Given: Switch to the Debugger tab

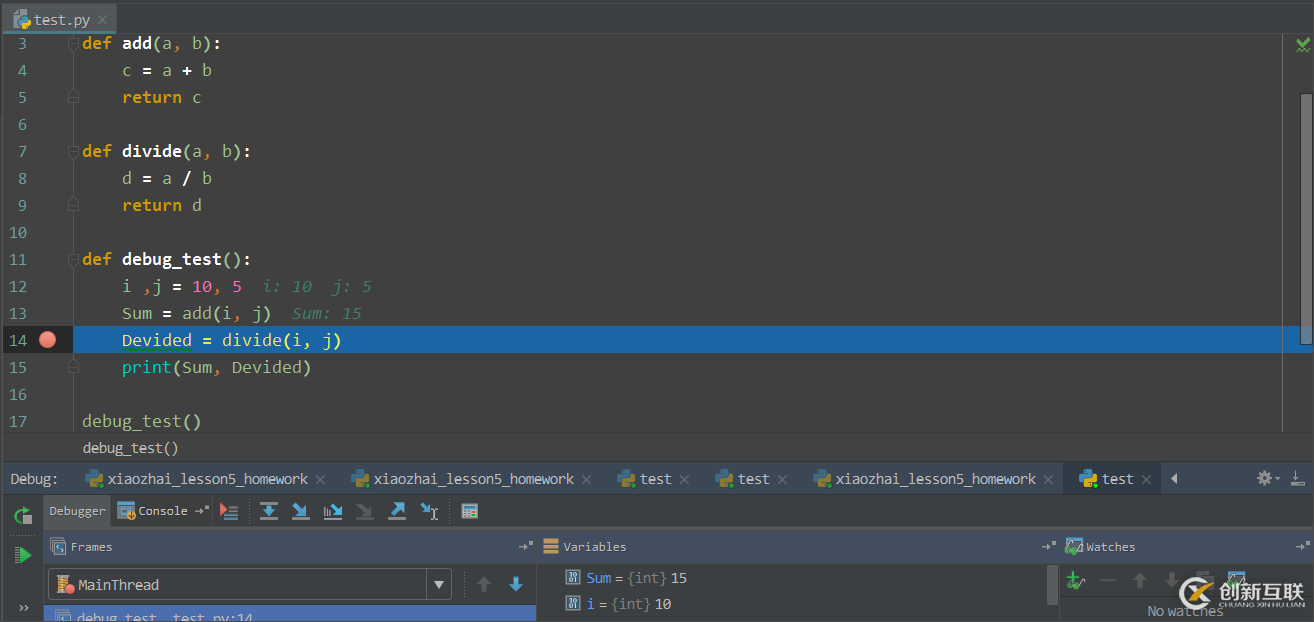Looking at the screenshot, I should pyautogui.click(x=77, y=511).
